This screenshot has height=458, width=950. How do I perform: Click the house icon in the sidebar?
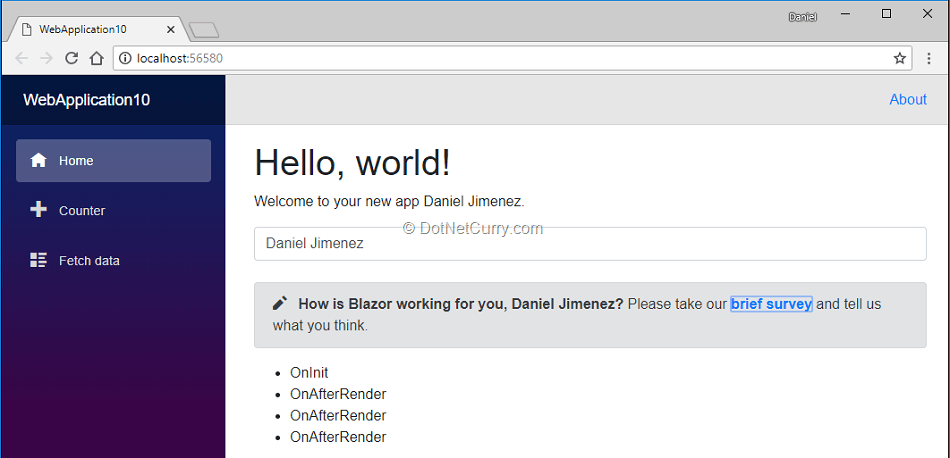coord(38,161)
